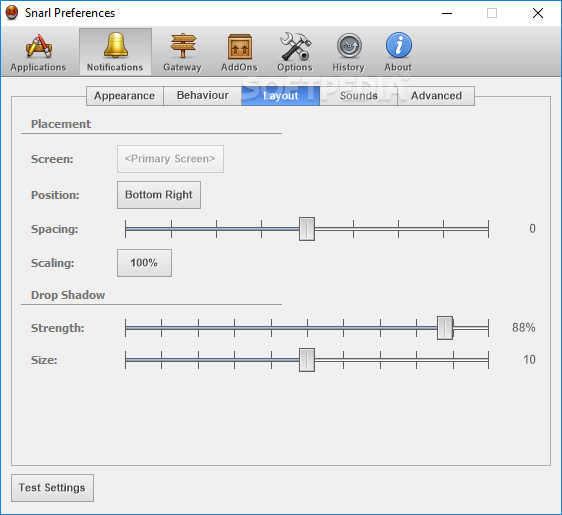The image size is (562, 515).
Task: Switch to the Sounds tab
Action: pyautogui.click(x=358, y=96)
